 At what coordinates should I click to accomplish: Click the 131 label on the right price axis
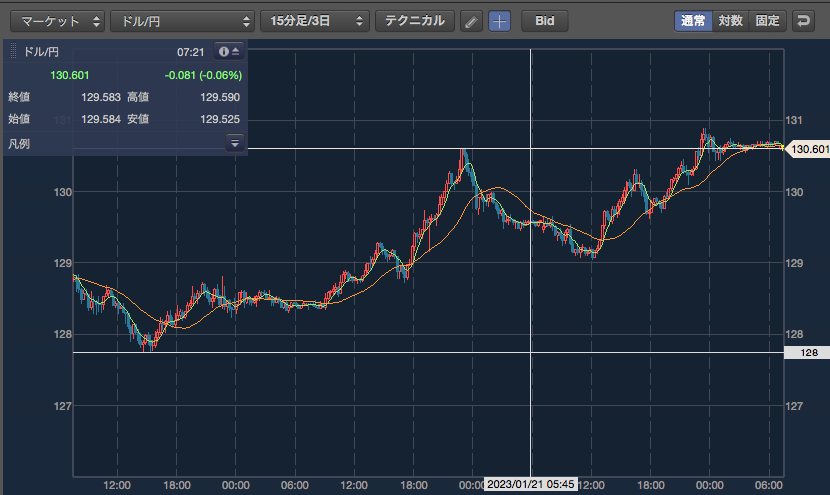[794, 120]
